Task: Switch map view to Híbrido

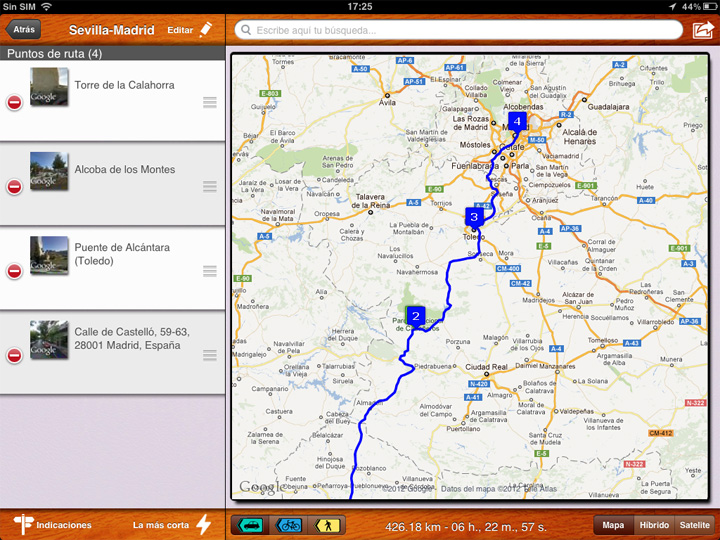Action: [654, 525]
